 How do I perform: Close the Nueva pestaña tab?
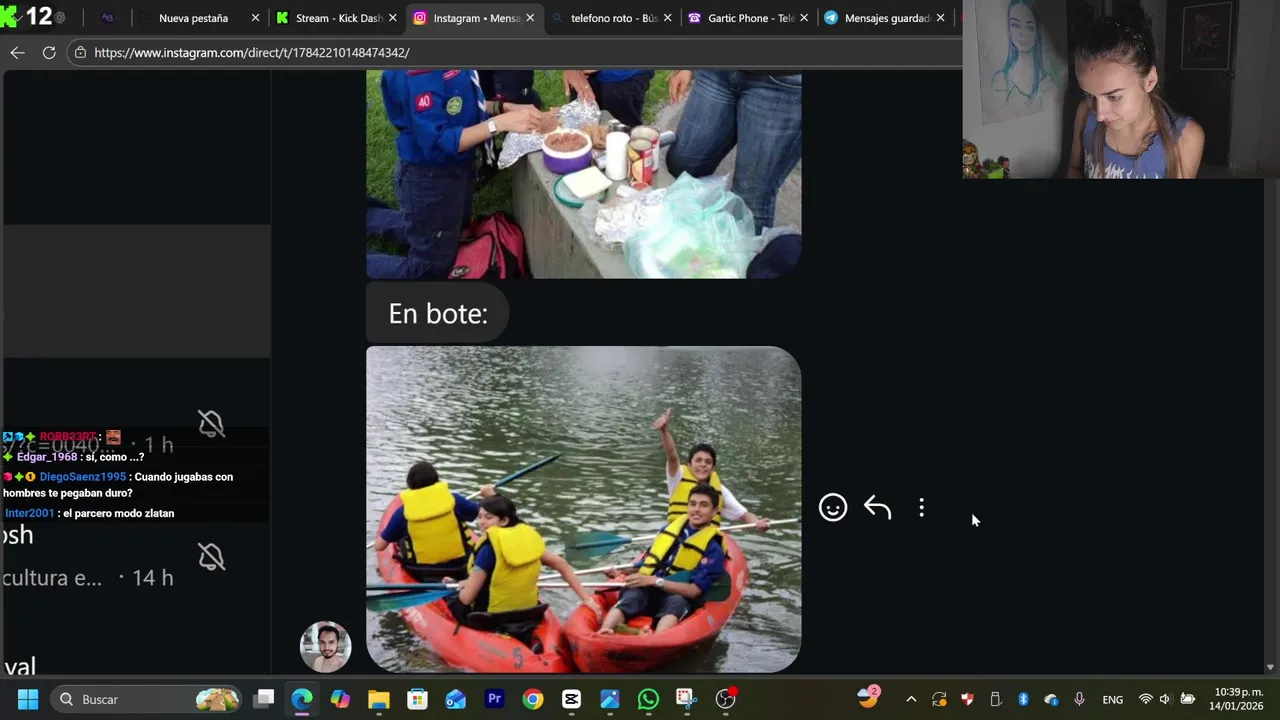coord(255,18)
